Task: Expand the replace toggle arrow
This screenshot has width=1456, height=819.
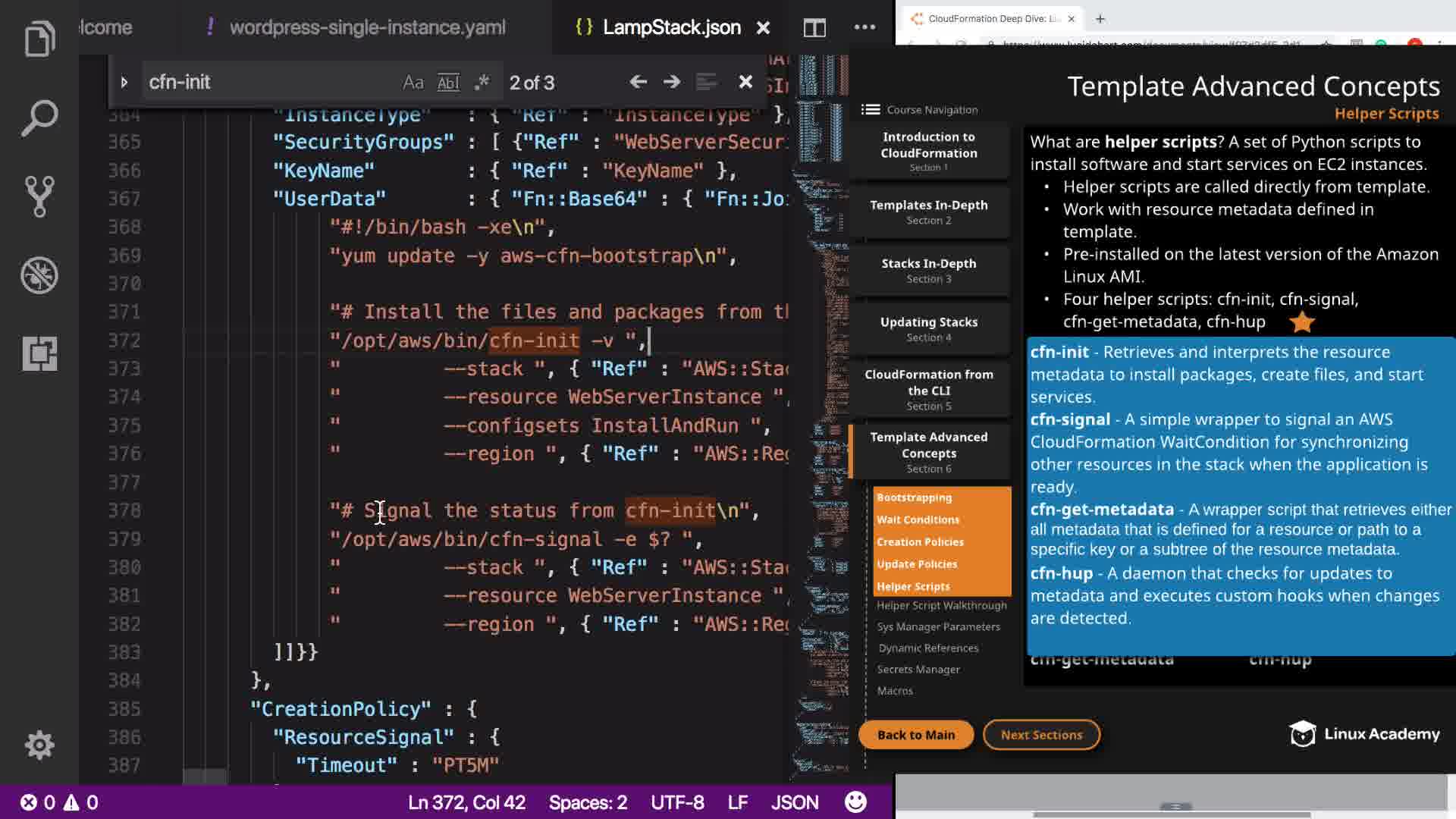Action: tap(124, 82)
